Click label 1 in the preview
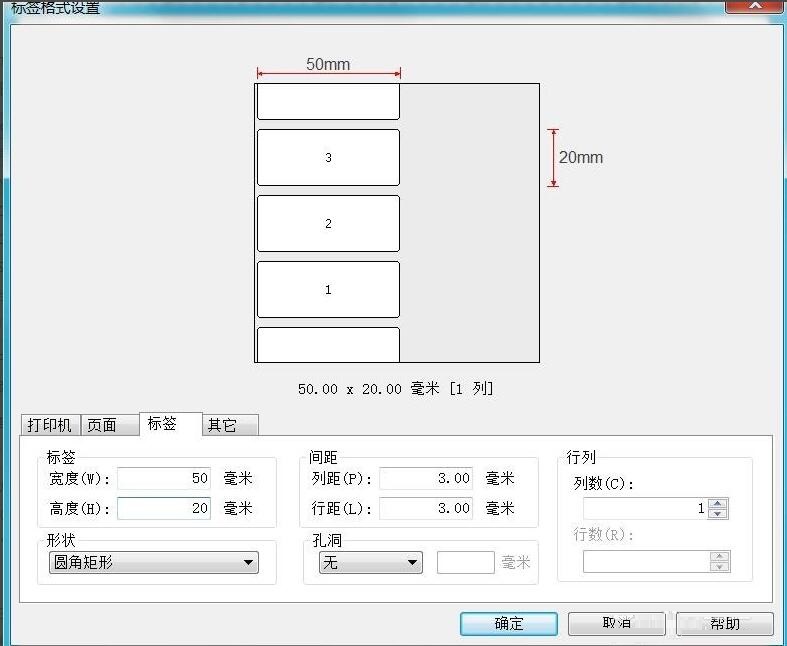Viewport: 787px width, 646px height. [x=328, y=290]
